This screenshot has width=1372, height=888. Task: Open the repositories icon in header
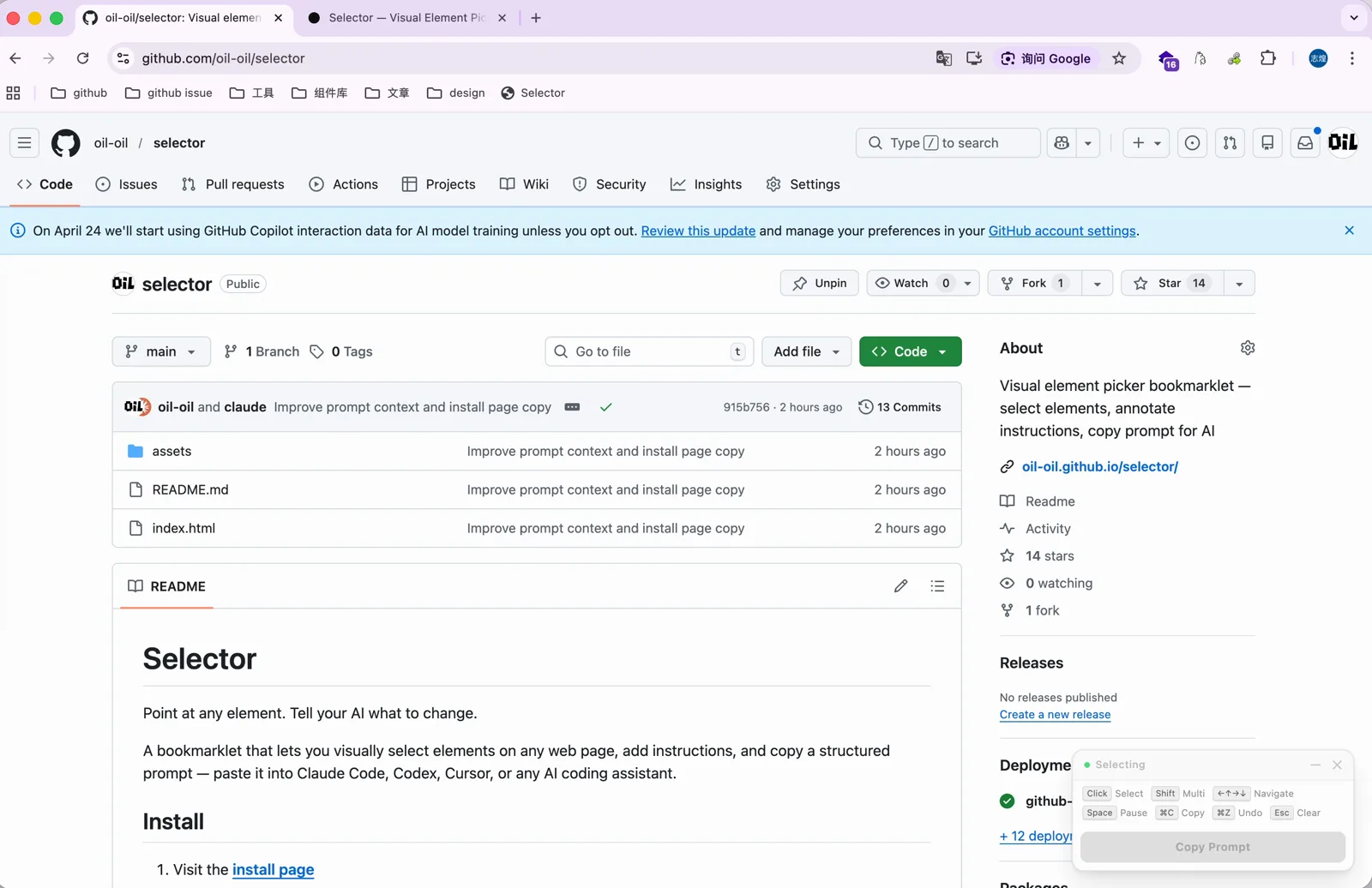pos(1267,143)
